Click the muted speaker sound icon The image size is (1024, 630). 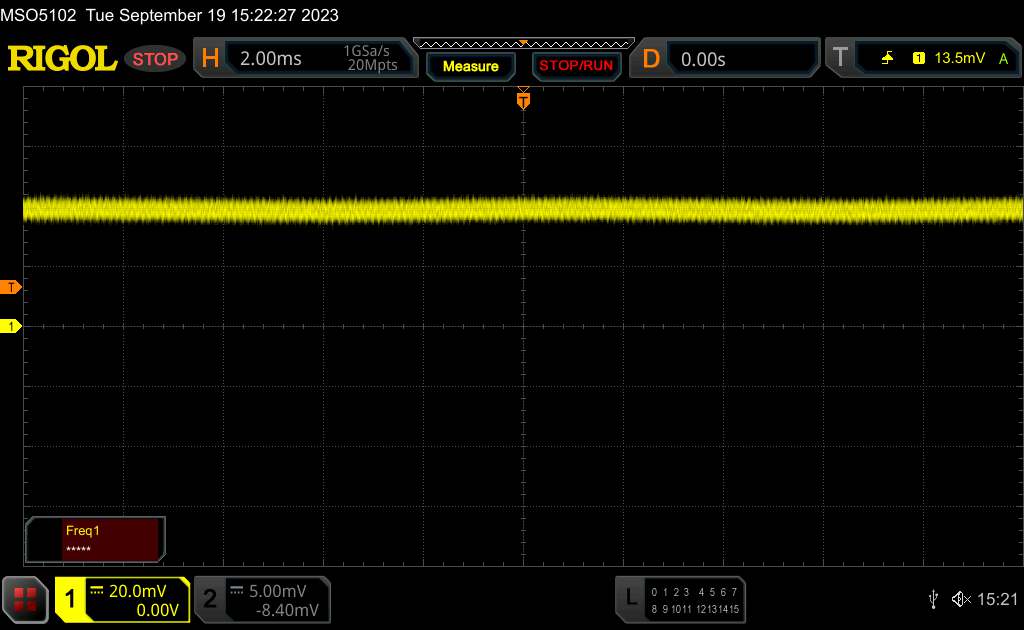[960, 599]
